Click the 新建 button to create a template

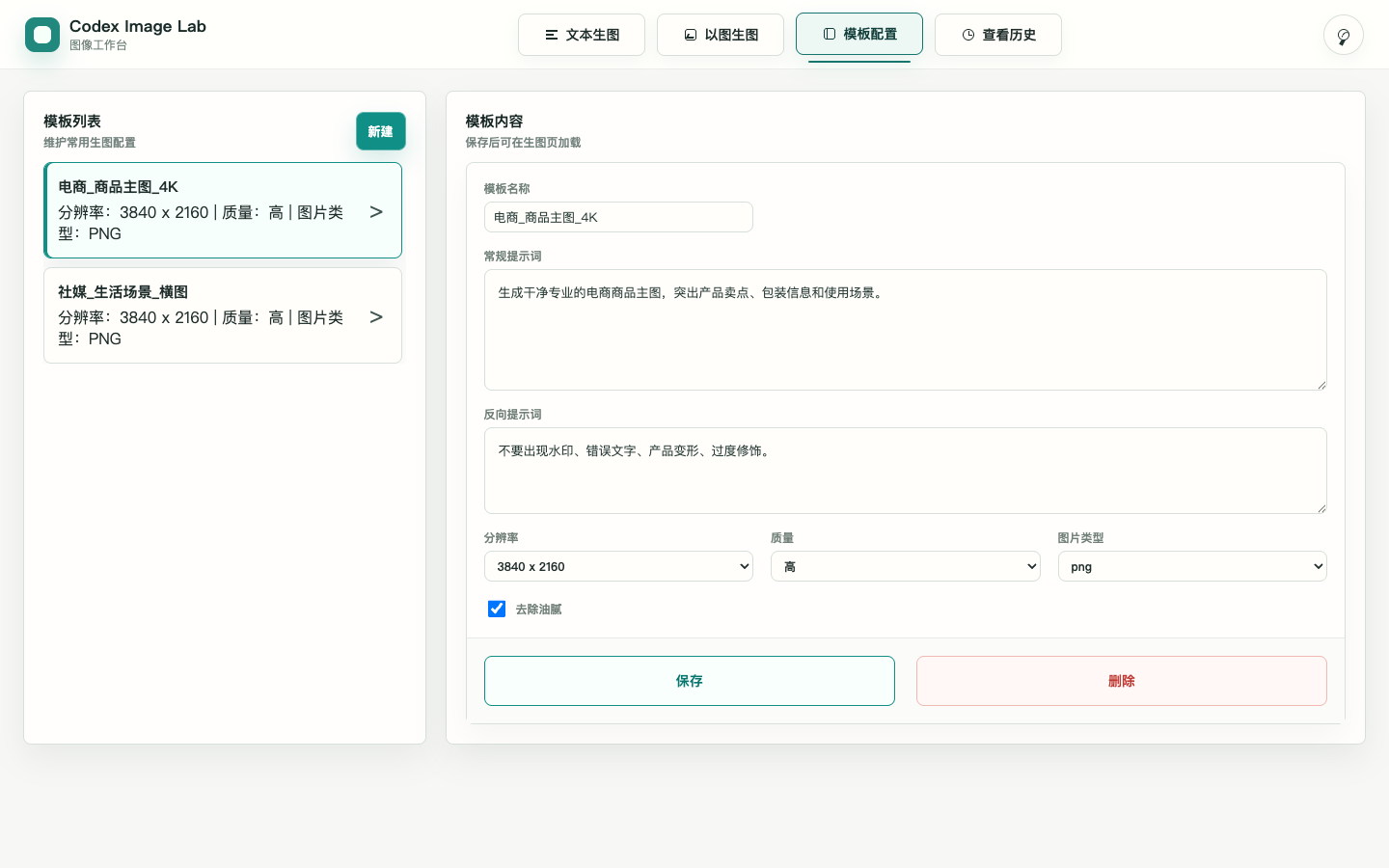point(381,131)
